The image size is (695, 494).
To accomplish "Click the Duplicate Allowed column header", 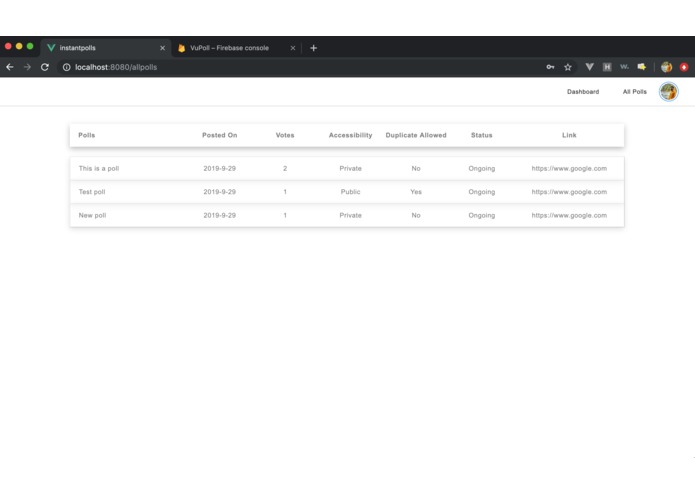I will coord(416,135).
